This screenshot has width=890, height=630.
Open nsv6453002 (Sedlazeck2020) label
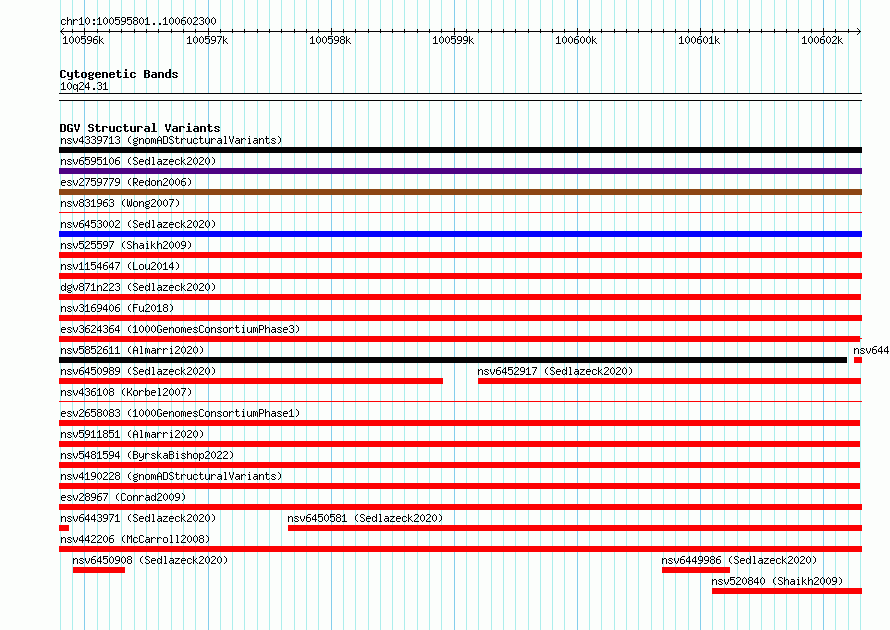[138, 224]
